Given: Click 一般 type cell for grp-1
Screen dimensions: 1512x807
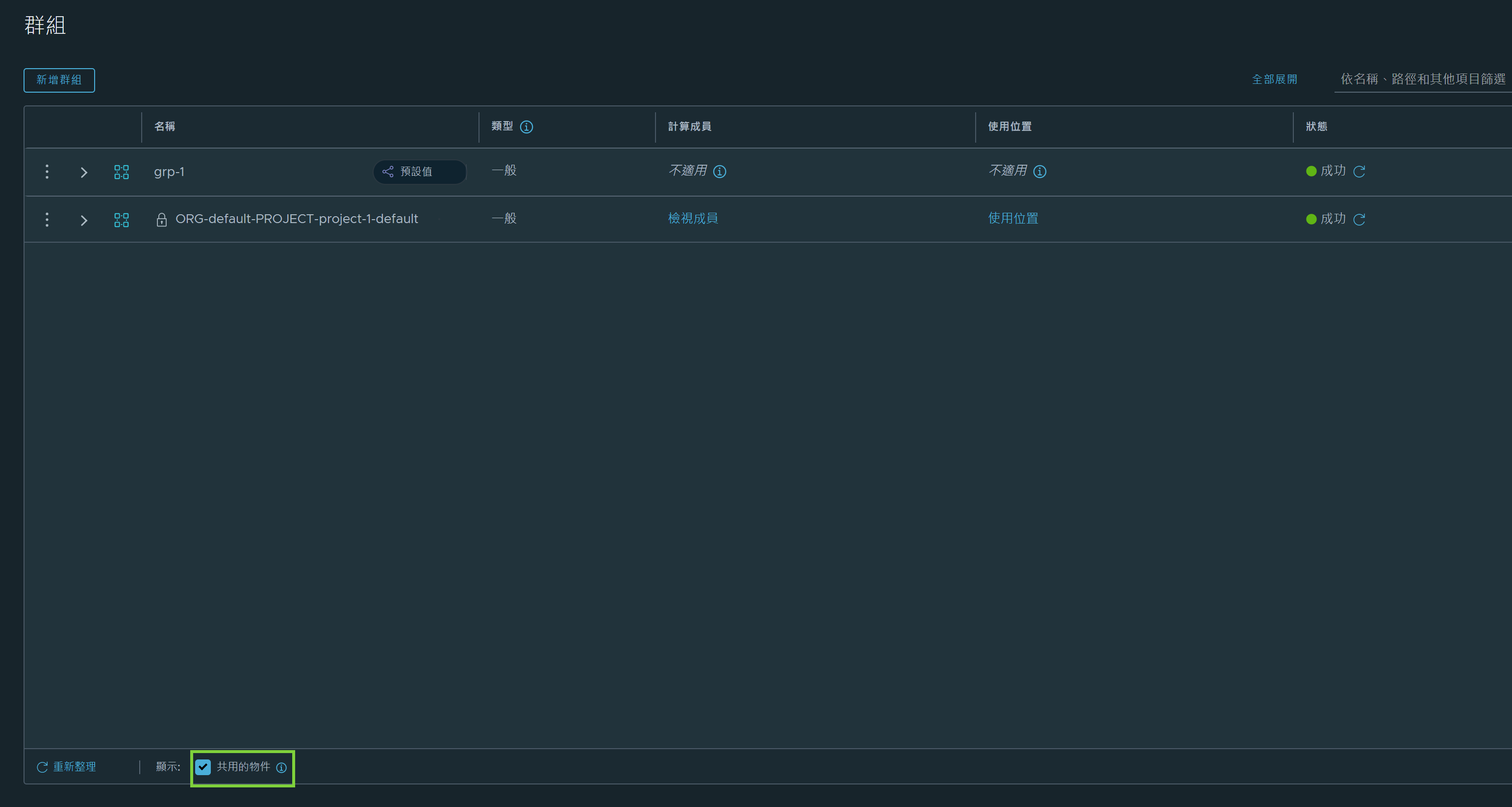Looking at the screenshot, I should pos(504,170).
